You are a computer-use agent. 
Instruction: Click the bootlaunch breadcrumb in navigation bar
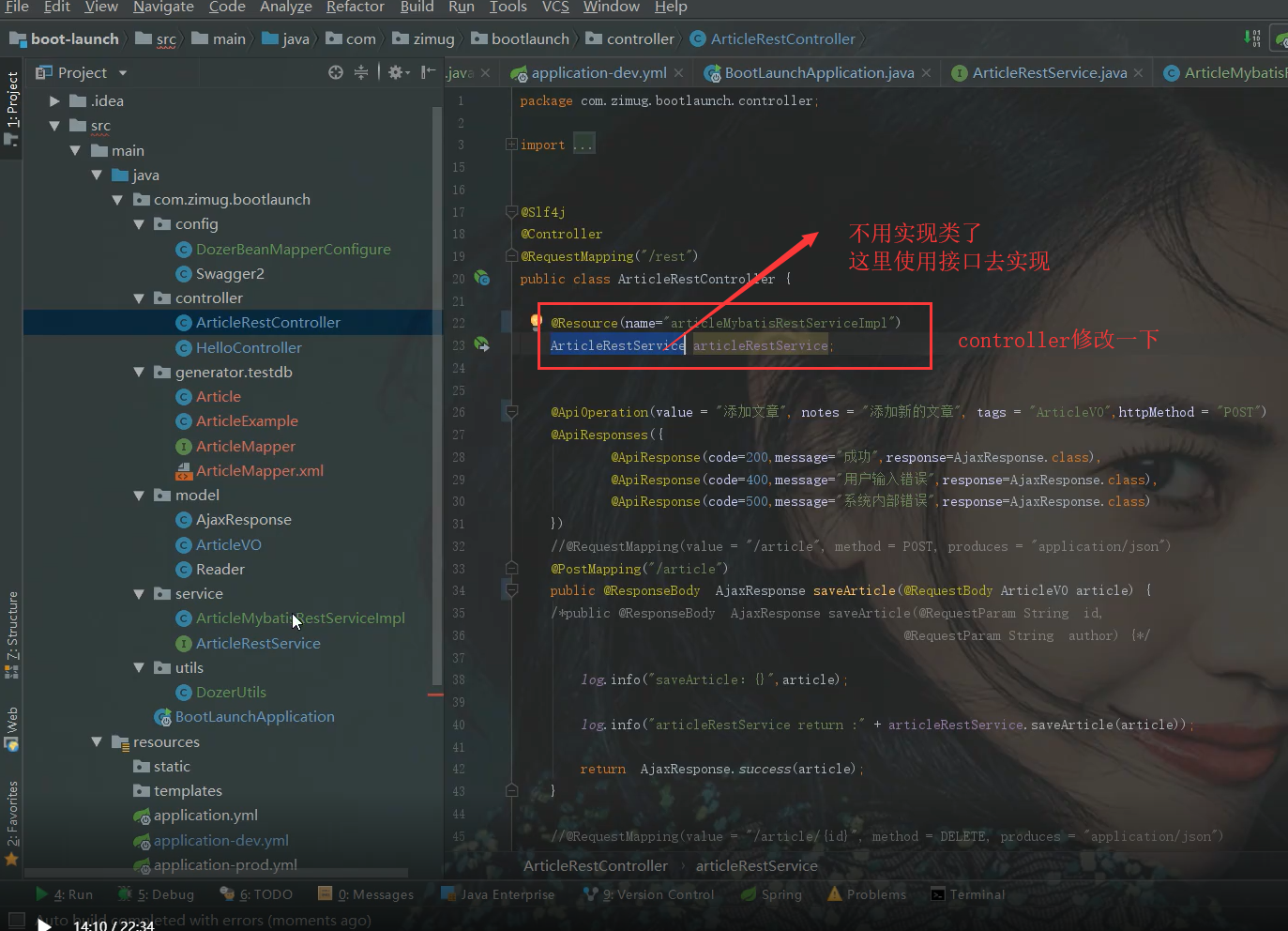point(521,38)
